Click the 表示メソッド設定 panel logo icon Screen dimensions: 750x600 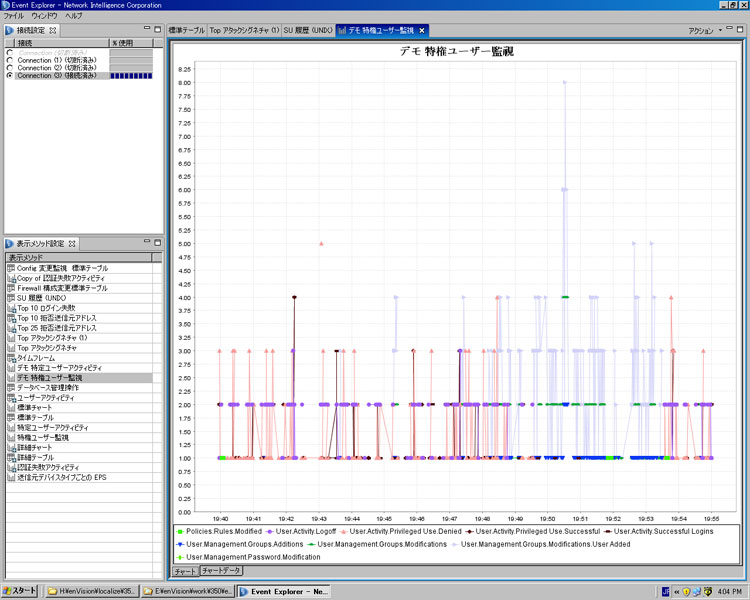8,244
